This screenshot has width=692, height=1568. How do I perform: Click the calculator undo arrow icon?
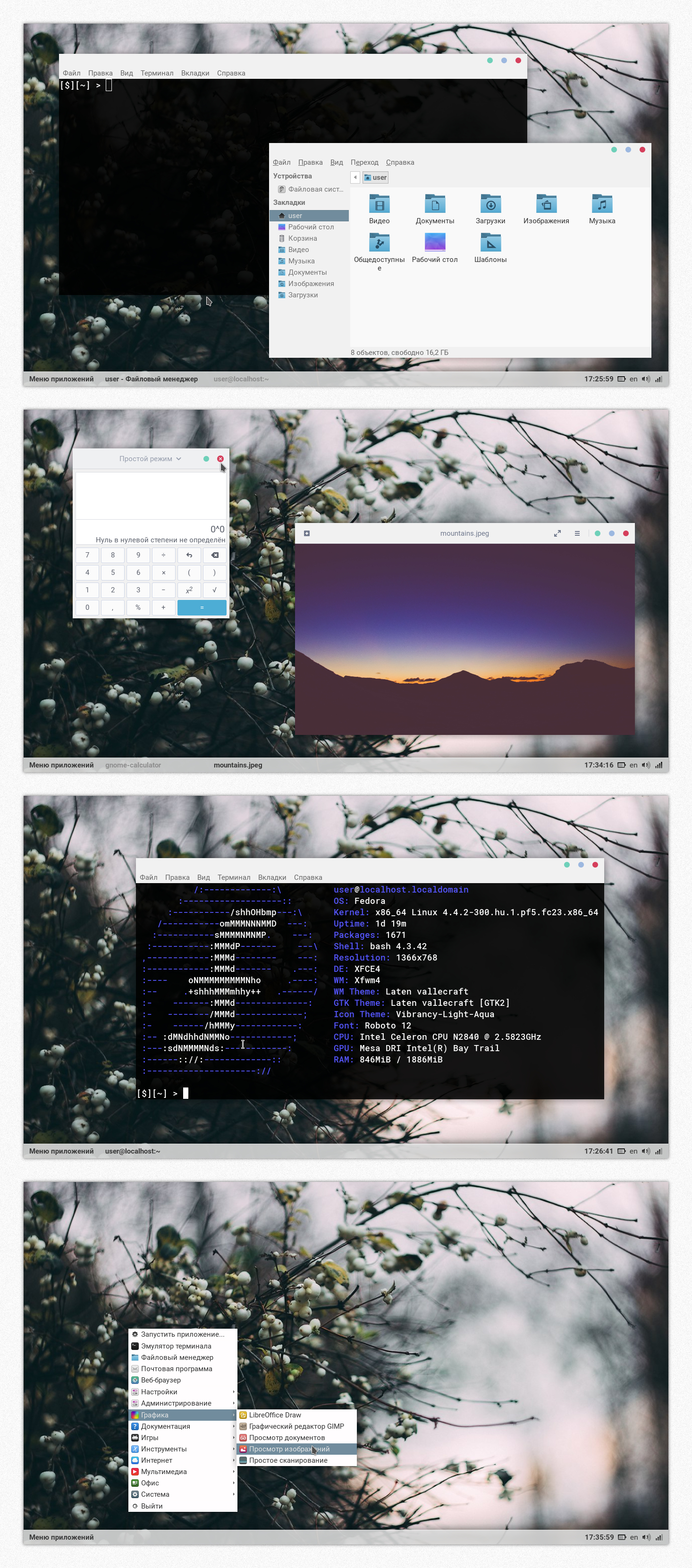coord(189,555)
